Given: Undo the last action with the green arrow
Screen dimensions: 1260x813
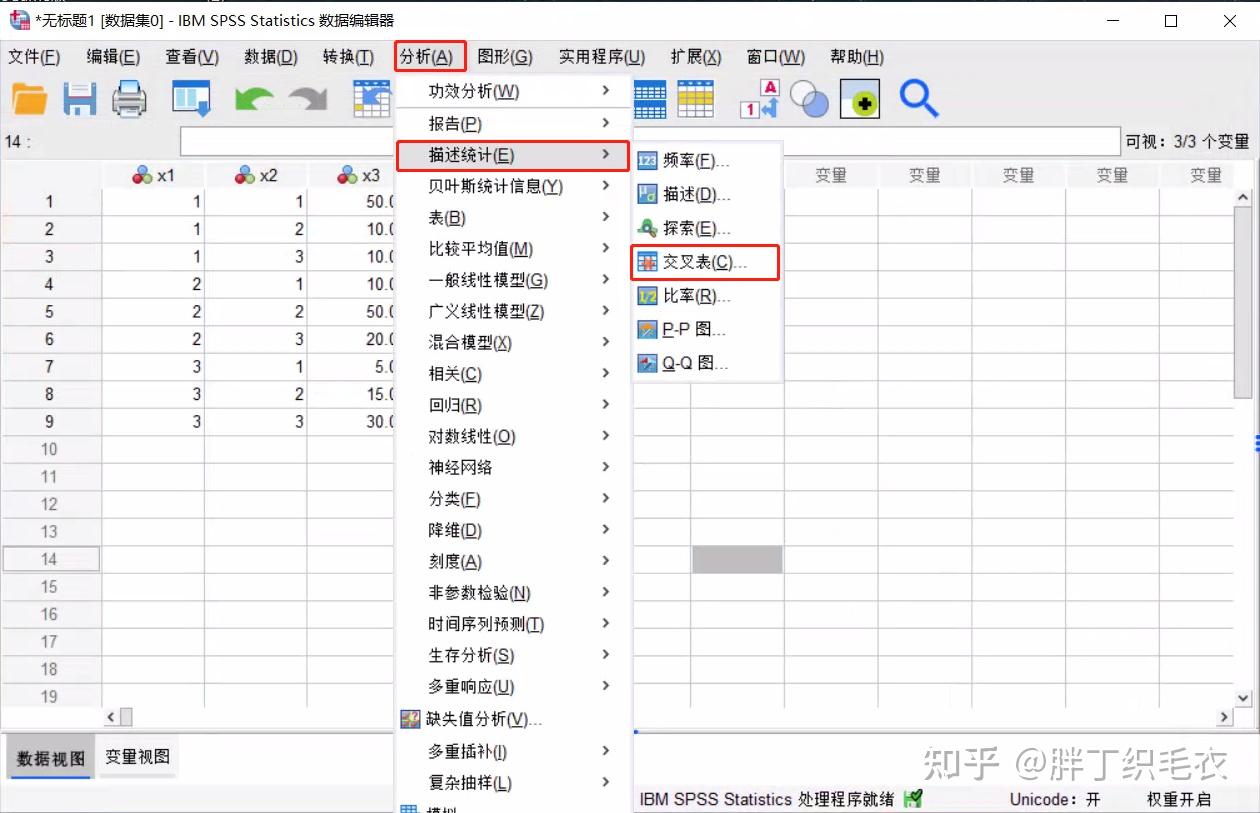Looking at the screenshot, I should (255, 97).
